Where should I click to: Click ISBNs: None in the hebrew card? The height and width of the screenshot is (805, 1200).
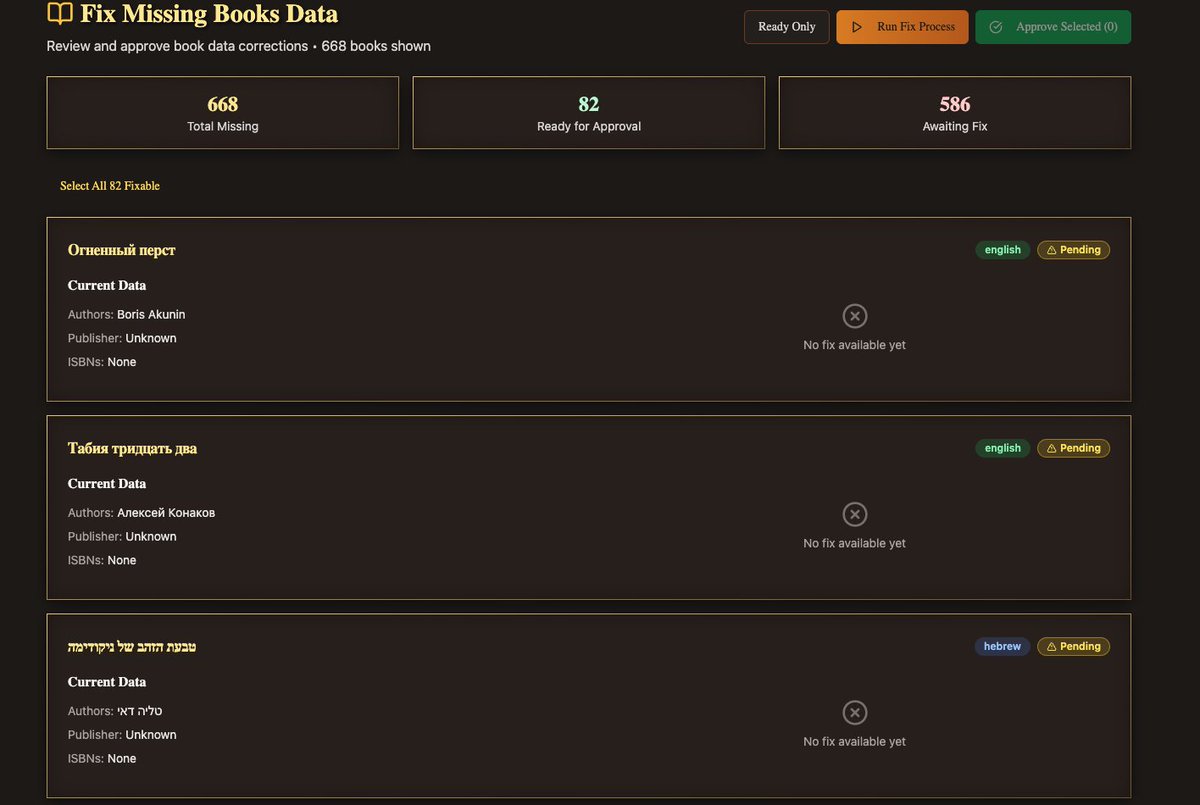click(x=102, y=759)
